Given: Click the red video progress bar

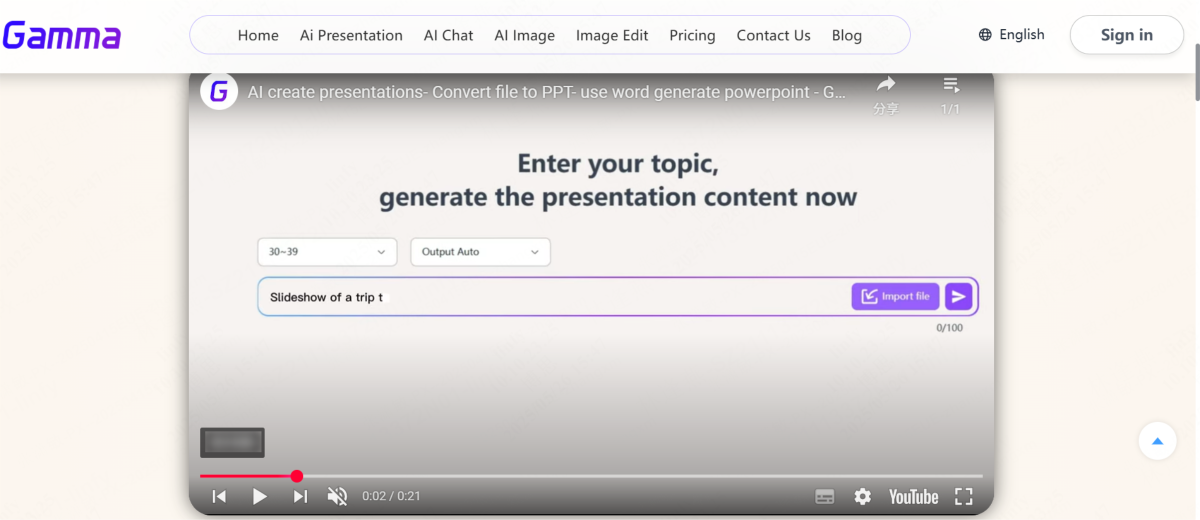Looking at the screenshot, I should tap(248, 476).
